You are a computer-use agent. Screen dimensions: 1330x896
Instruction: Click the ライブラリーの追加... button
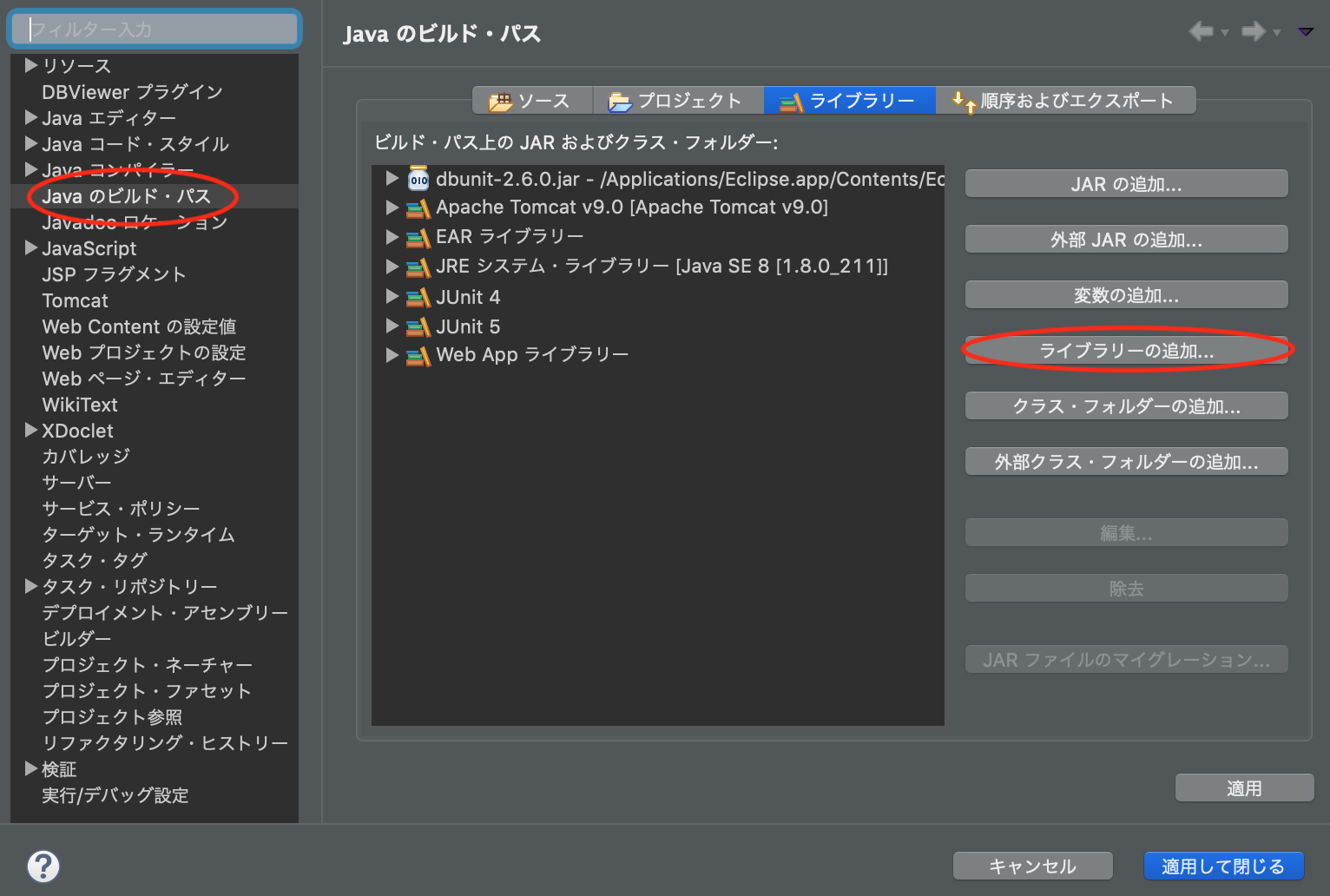tap(1126, 351)
